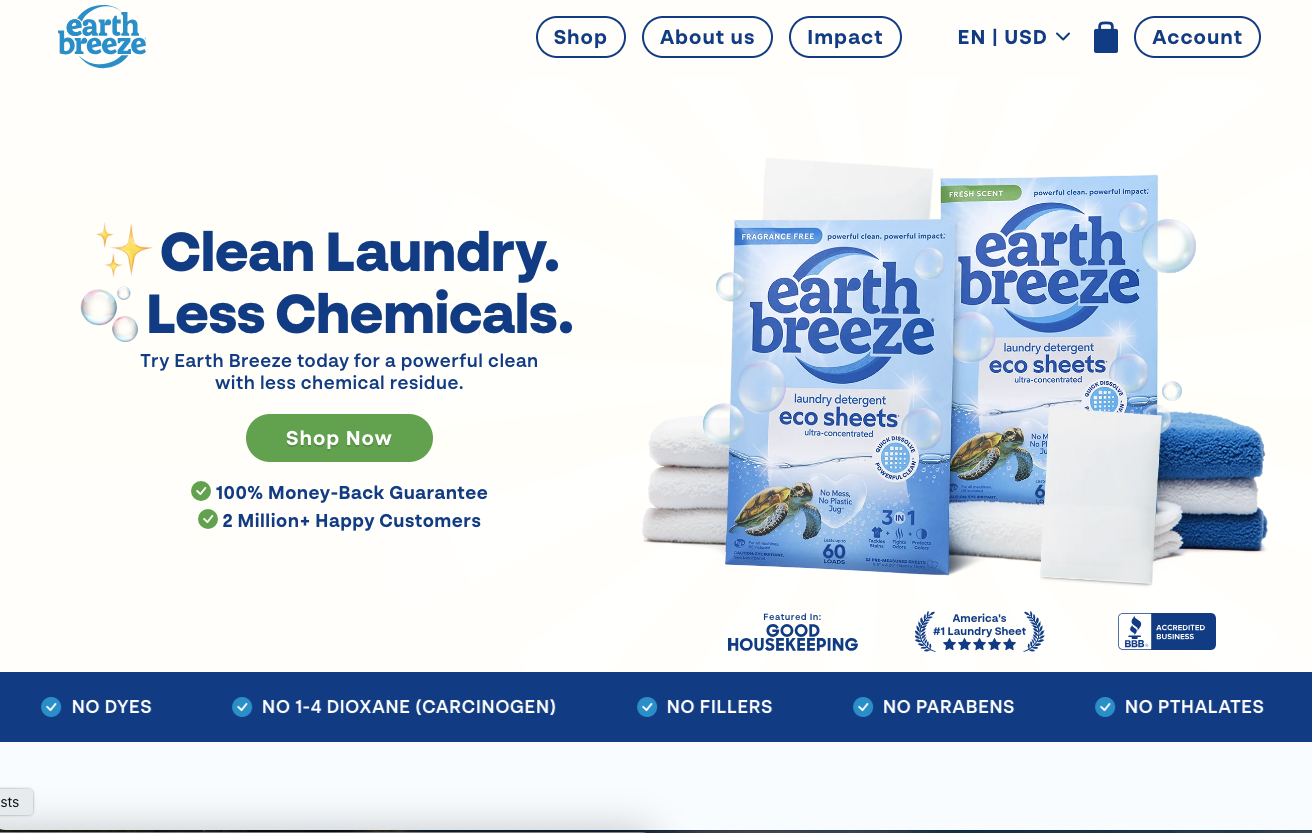This screenshot has height=833, width=1312.
Task: Open the Account button
Action: [1197, 37]
